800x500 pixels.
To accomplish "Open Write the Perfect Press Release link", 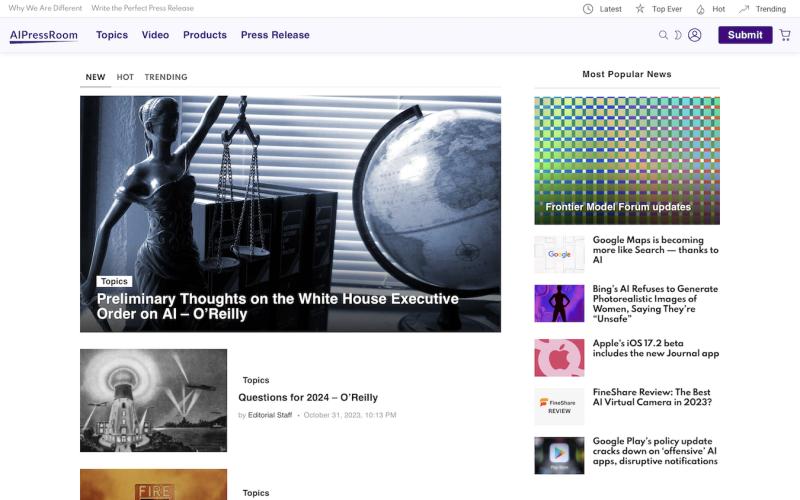I will (143, 8).
